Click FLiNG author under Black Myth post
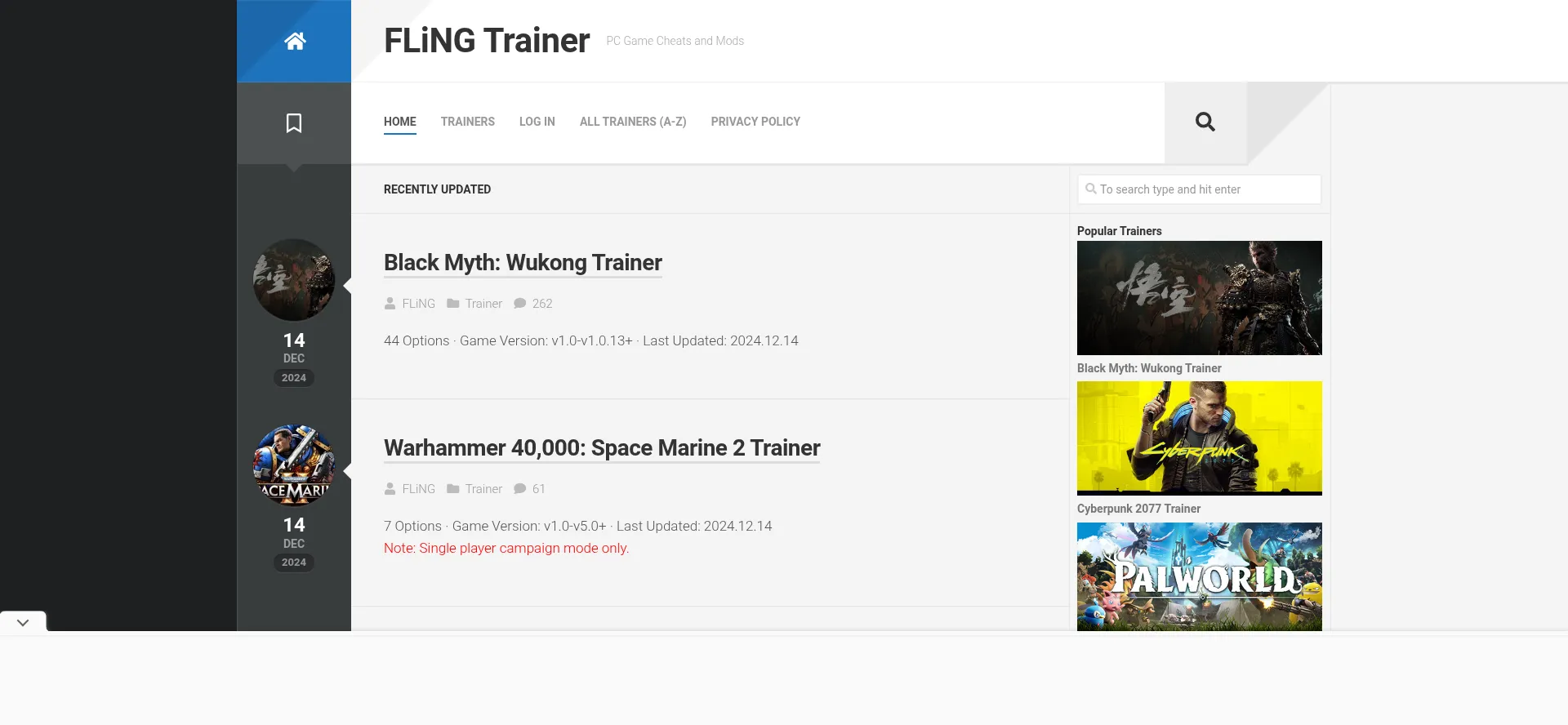This screenshot has width=1568, height=725. point(419,304)
